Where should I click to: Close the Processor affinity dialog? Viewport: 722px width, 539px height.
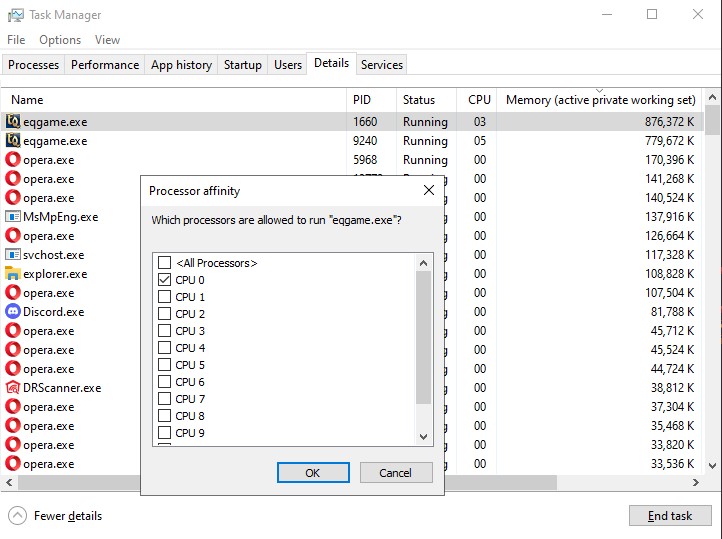[429, 190]
